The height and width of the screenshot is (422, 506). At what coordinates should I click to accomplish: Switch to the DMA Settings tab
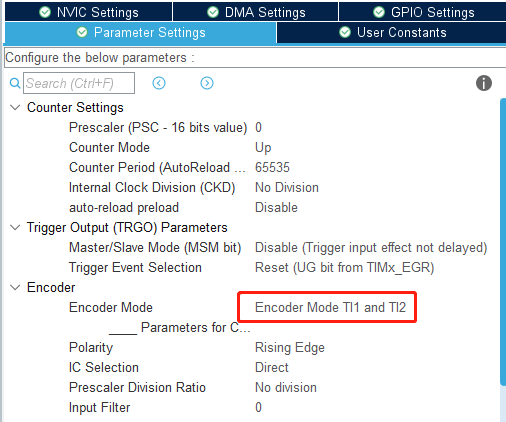[256, 12]
